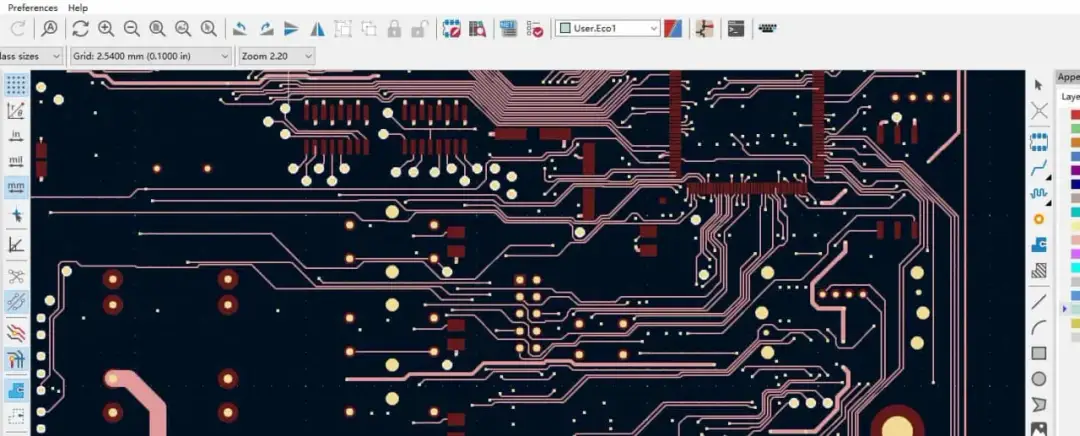The width and height of the screenshot is (1080, 436).
Task: Lock the selected items with the padlock icon
Action: point(394,28)
